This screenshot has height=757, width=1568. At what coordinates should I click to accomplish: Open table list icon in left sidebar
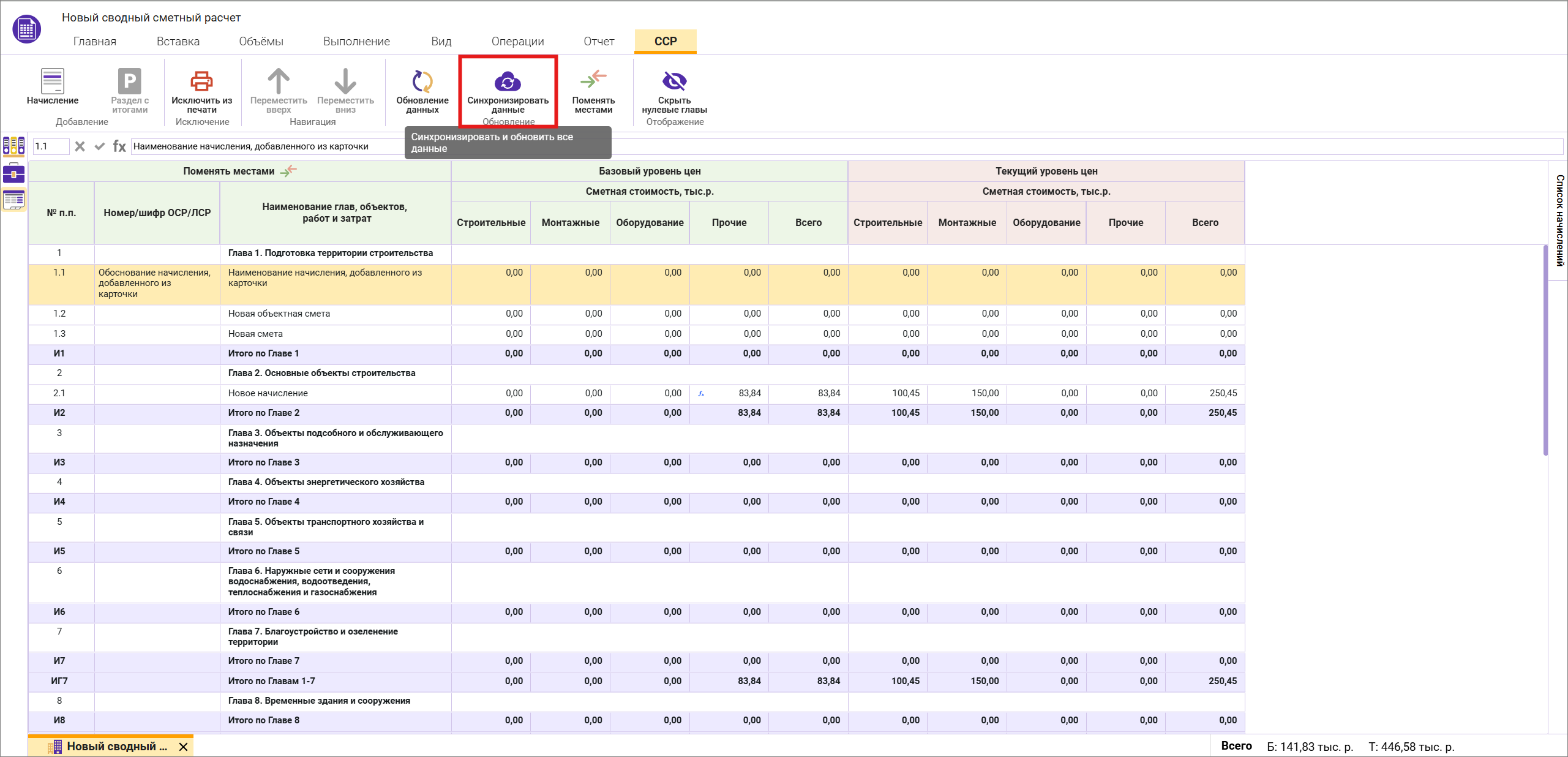pos(13,199)
